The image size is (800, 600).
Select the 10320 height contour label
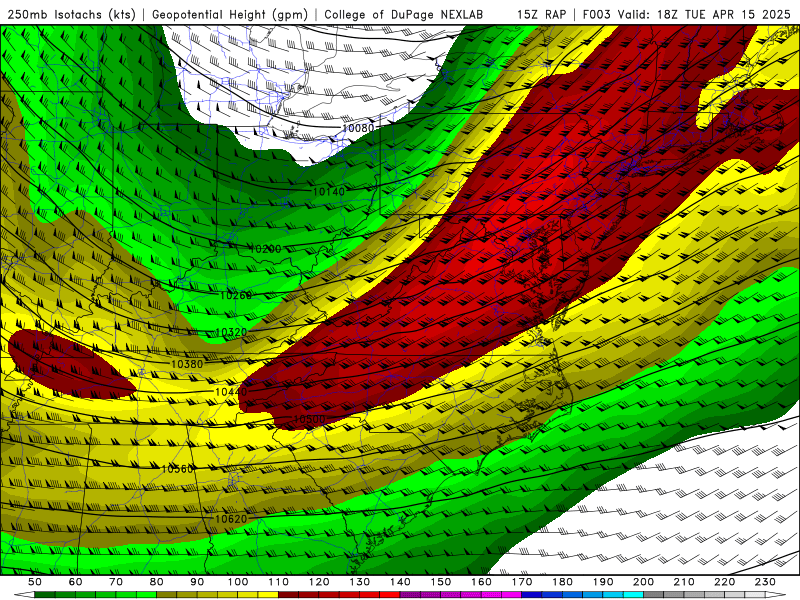click(231, 332)
